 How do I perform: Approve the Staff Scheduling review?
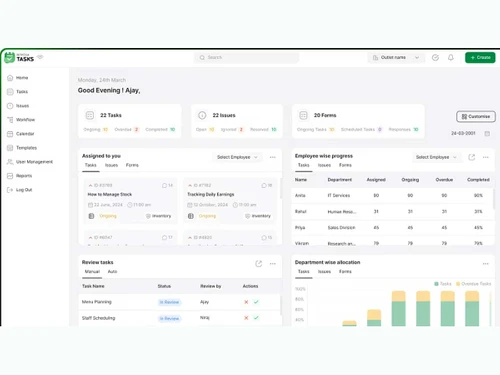[256, 318]
